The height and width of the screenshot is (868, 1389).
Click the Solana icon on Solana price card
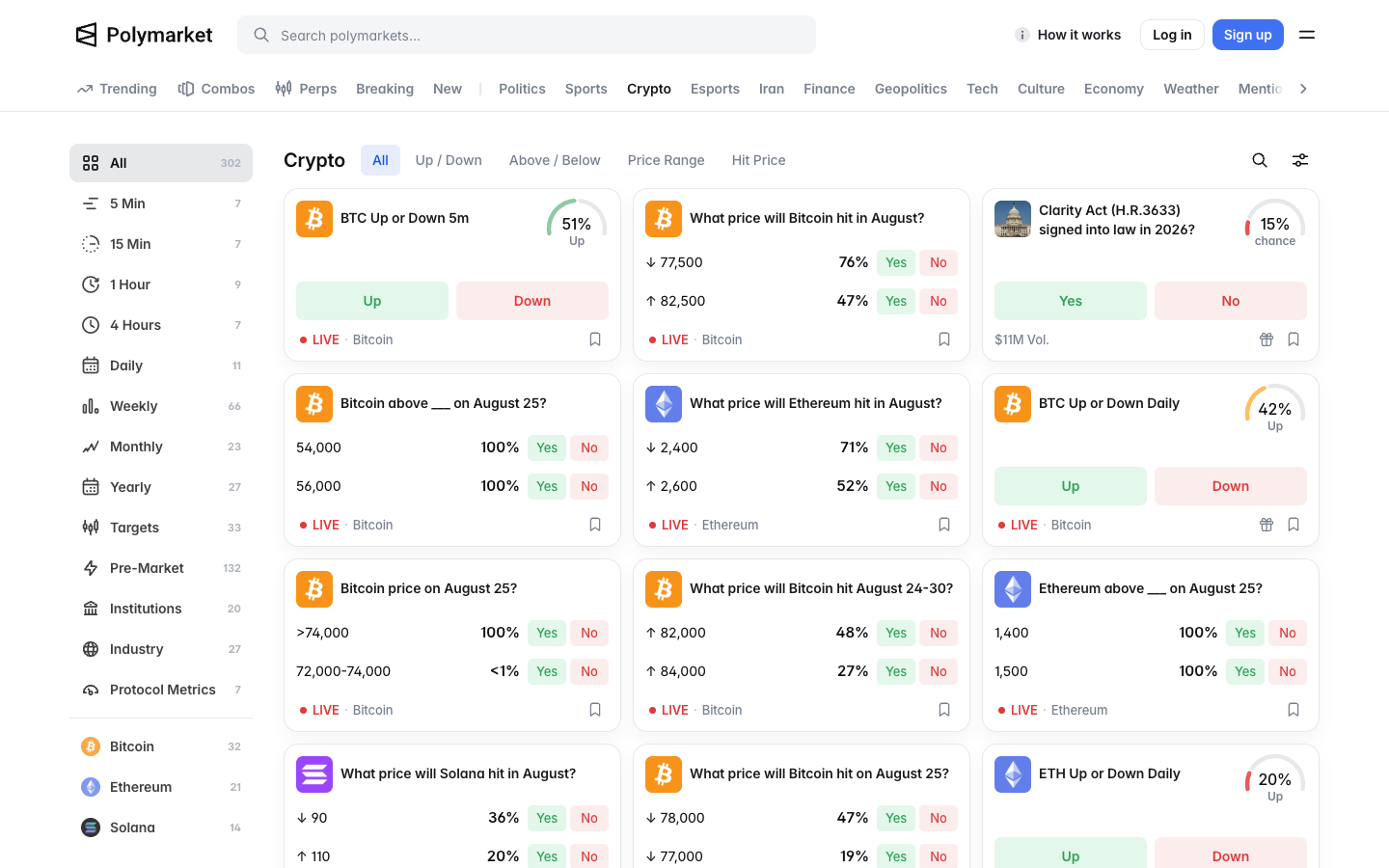point(314,774)
